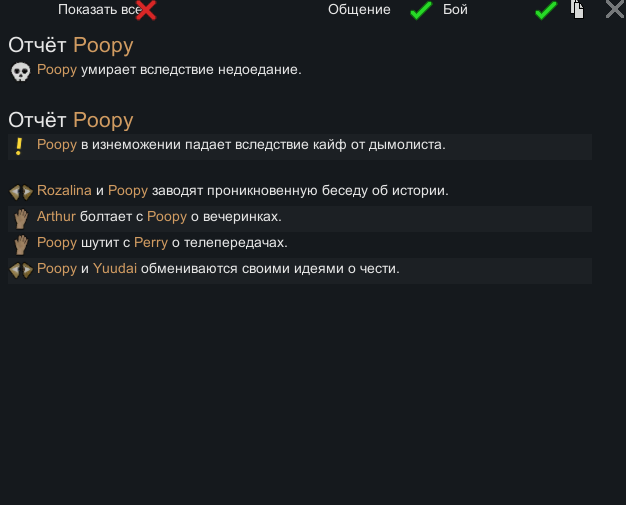Toggle the red X checkbox for 'Показать все'
This screenshot has width=626, height=505.
[146, 10]
